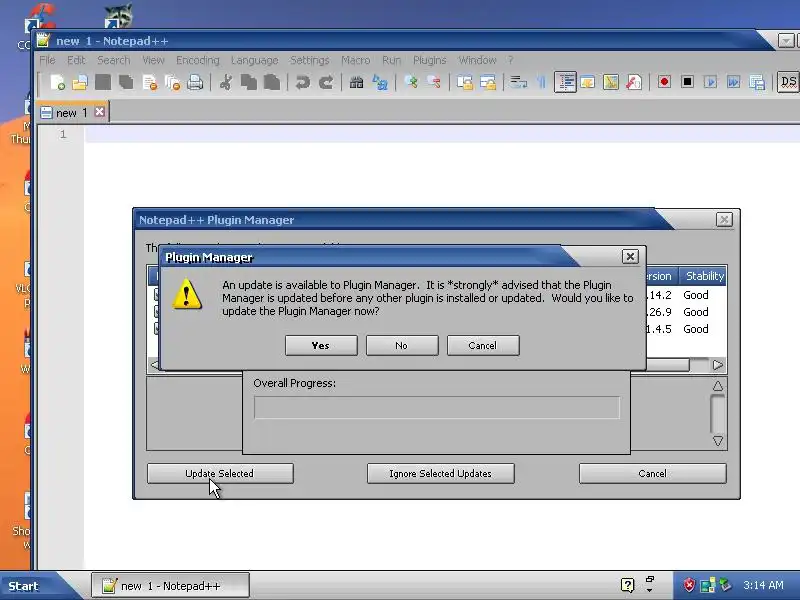Image resolution: width=800 pixels, height=600 pixels.
Task: Click the Undo arrow icon
Action: [303, 82]
